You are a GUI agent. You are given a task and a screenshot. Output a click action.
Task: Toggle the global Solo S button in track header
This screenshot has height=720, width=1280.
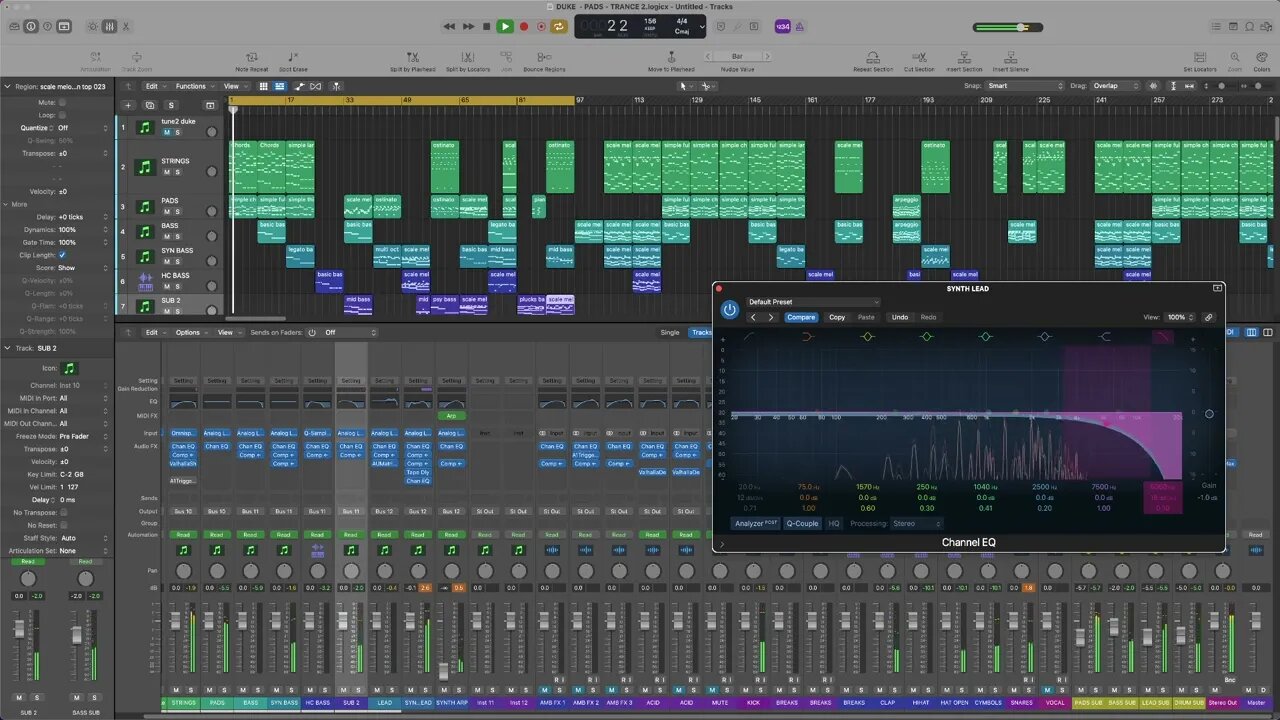pos(171,105)
